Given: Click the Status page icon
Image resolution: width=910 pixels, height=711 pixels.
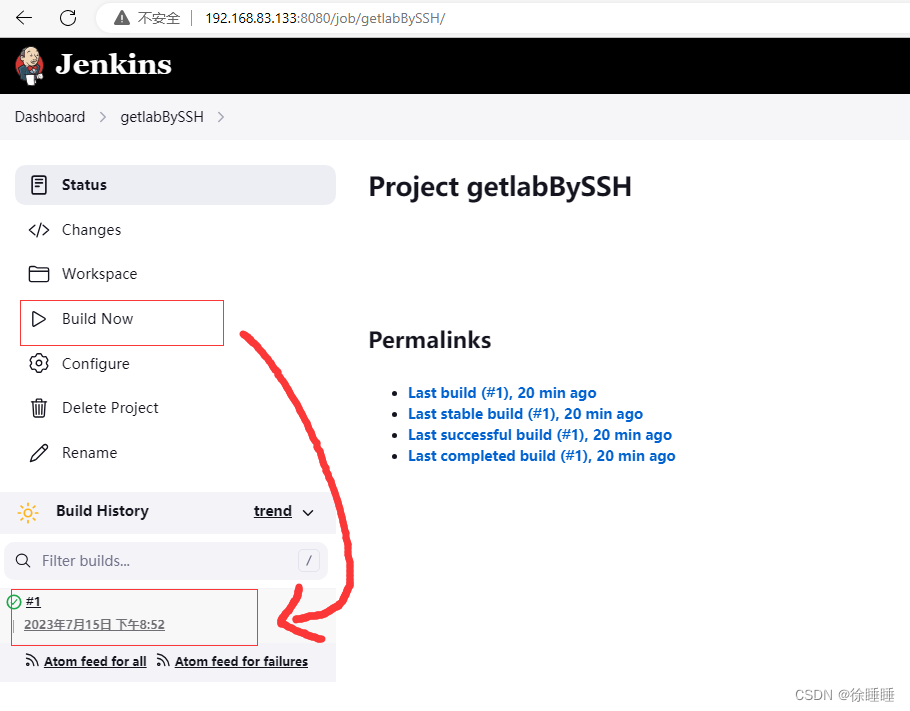Looking at the screenshot, I should coord(39,185).
